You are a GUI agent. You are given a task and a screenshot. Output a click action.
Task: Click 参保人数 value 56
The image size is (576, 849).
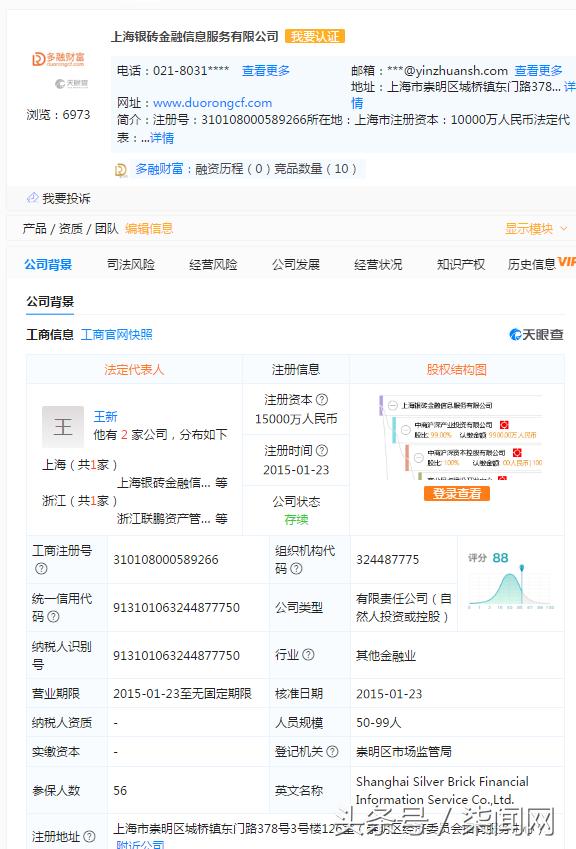pyautogui.click(x=120, y=791)
